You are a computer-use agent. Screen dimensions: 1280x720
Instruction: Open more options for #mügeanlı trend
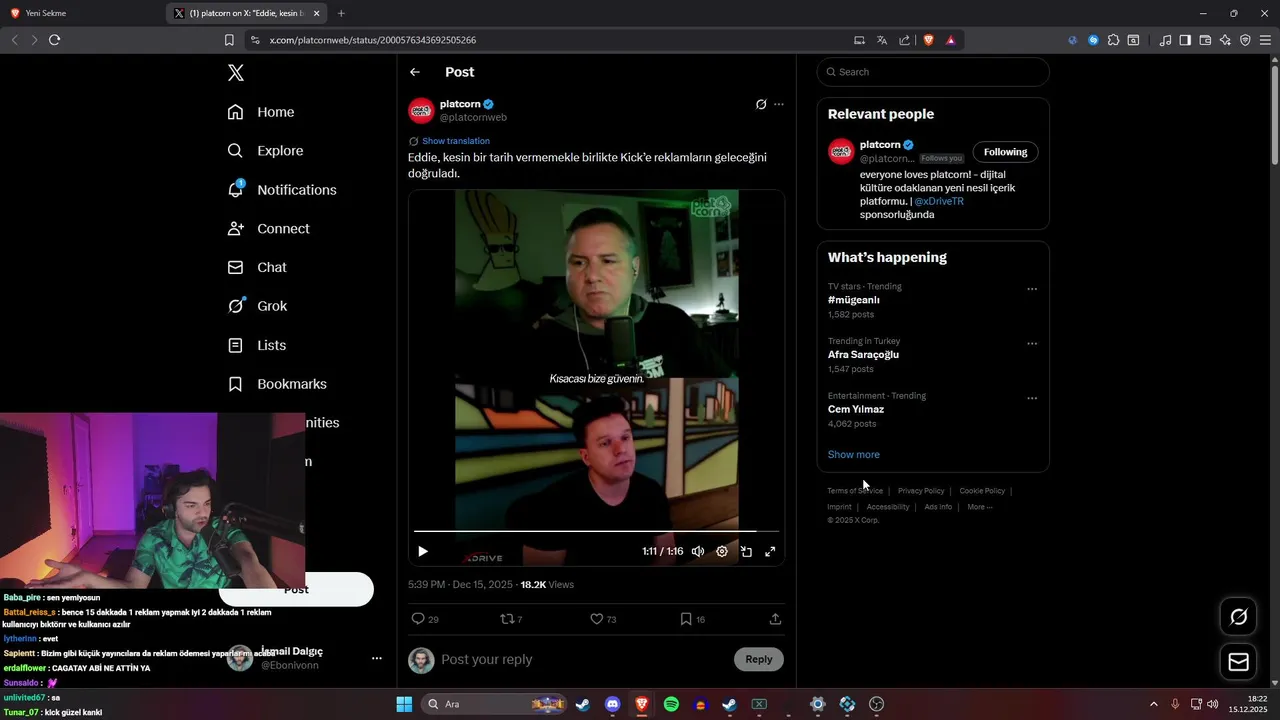[x=1032, y=289]
